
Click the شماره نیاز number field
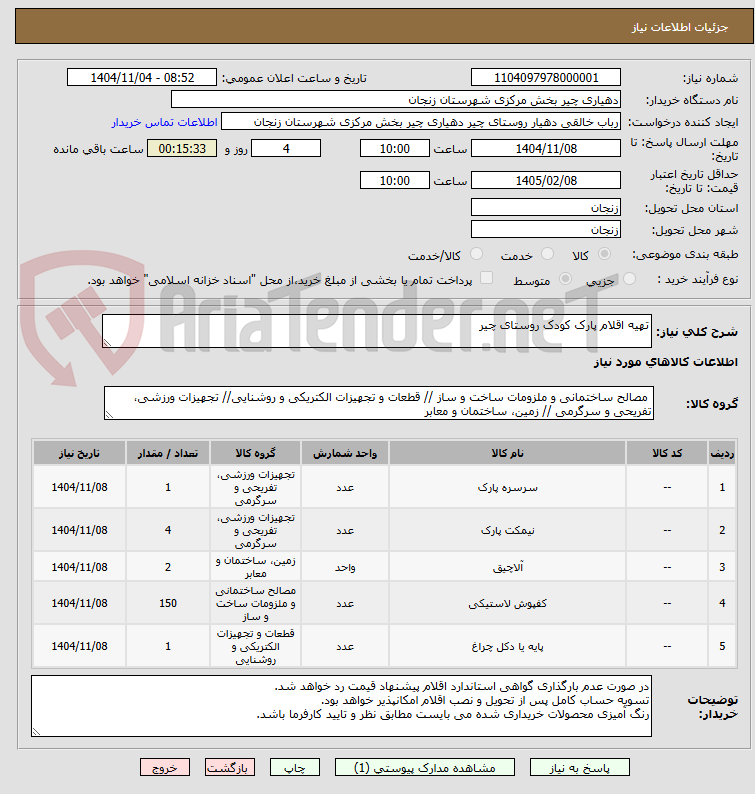tap(546, 77)
